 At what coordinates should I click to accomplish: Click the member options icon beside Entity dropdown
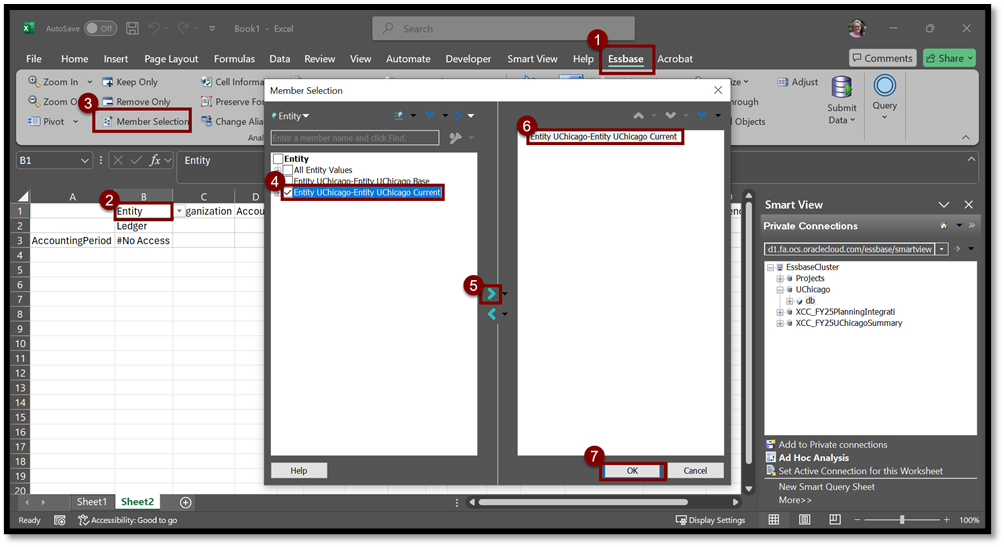(x=399, y=115)
